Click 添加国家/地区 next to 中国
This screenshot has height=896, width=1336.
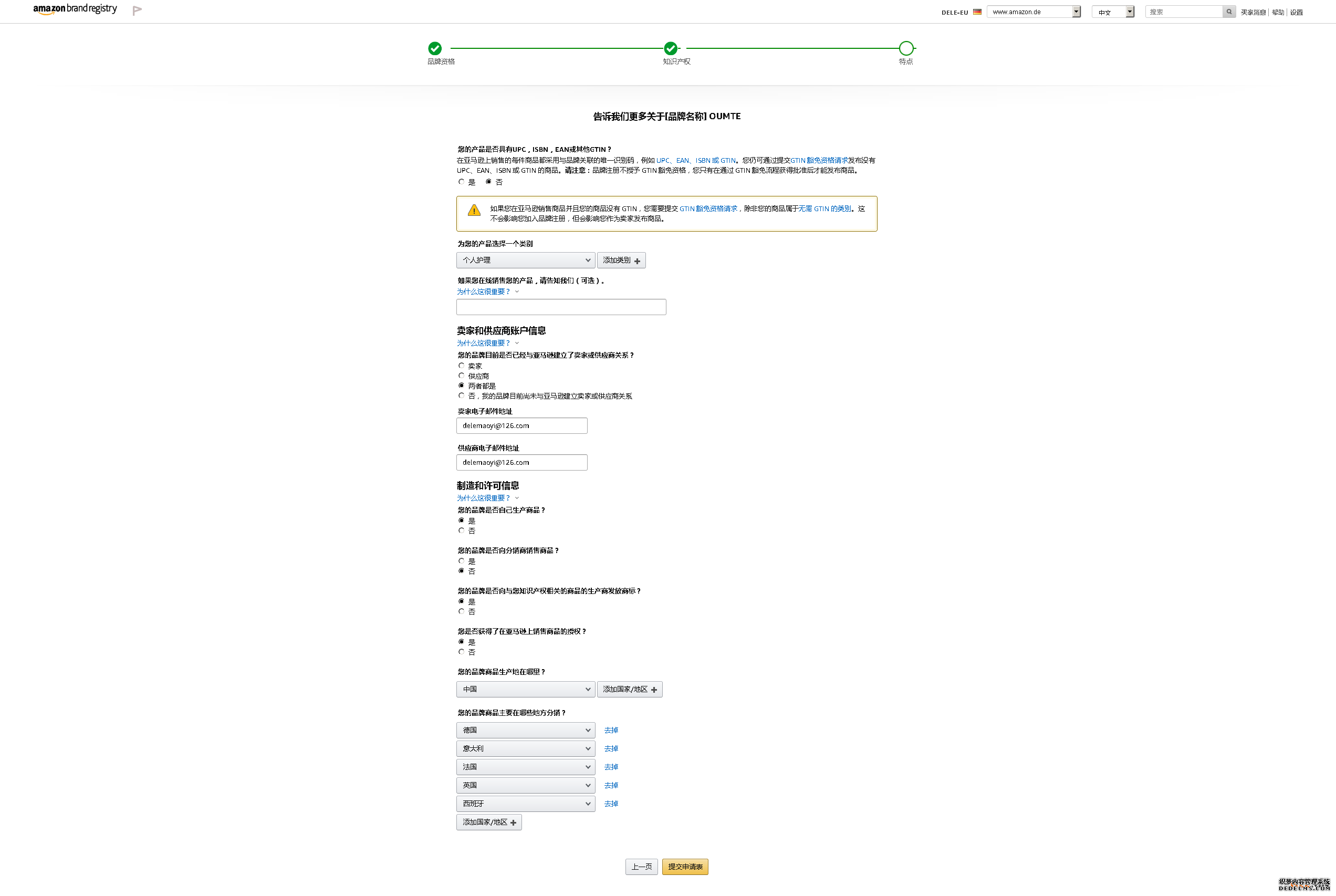point(630,689)
